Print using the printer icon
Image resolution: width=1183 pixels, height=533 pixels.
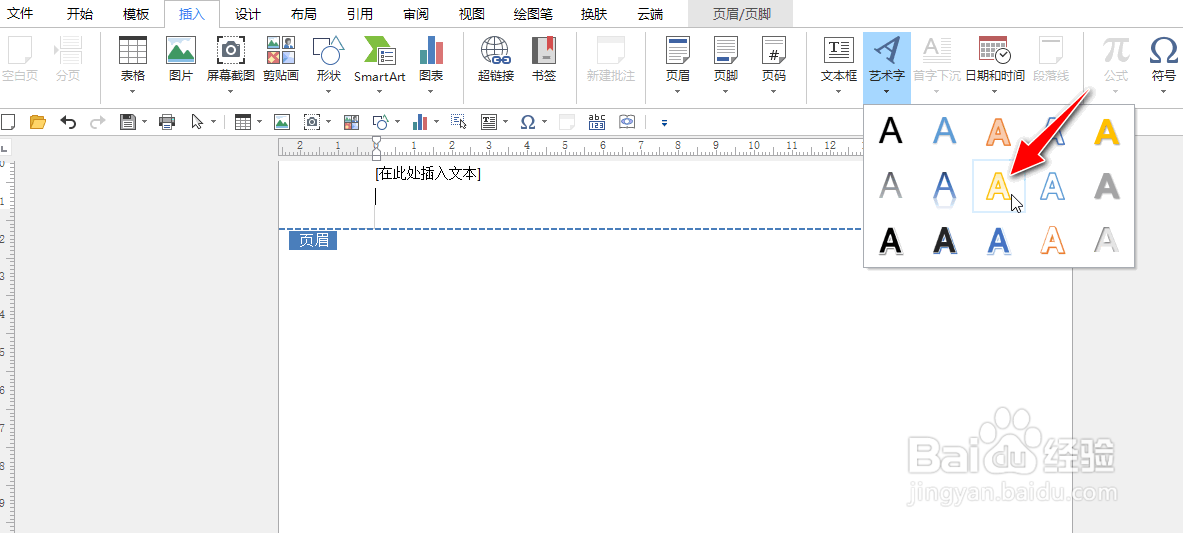tap(167, 122)
